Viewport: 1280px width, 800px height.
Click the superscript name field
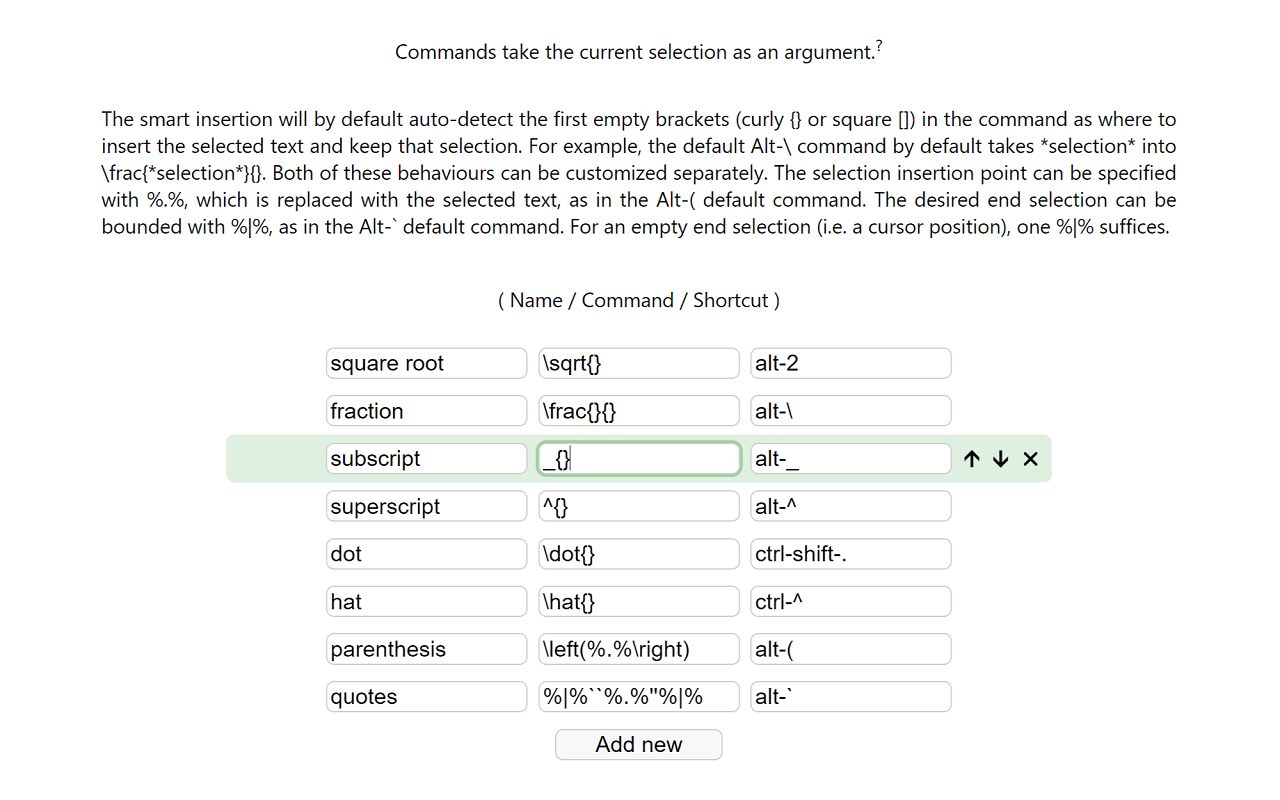[x=426, y=507]
